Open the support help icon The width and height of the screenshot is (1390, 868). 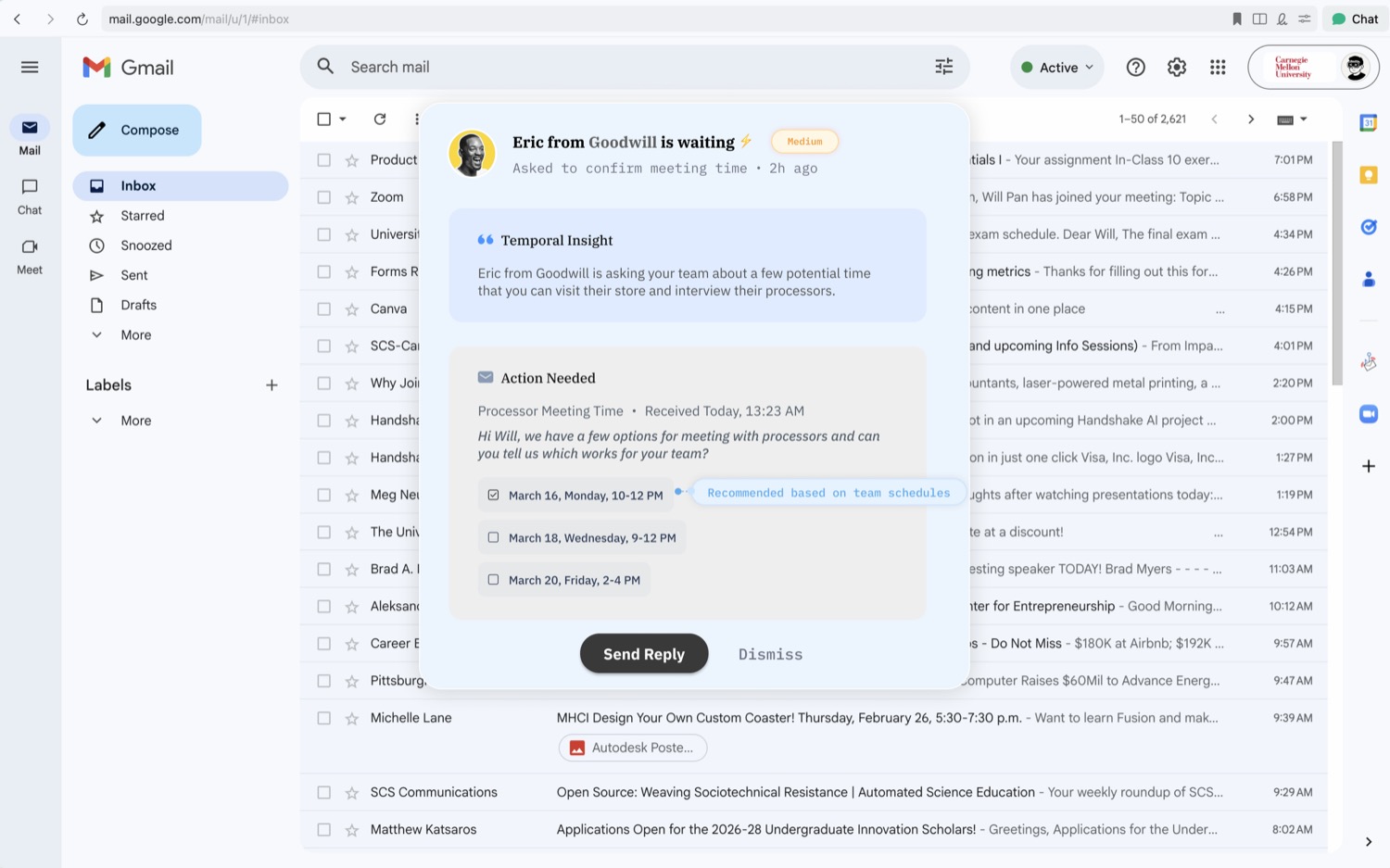(1135, 67)
